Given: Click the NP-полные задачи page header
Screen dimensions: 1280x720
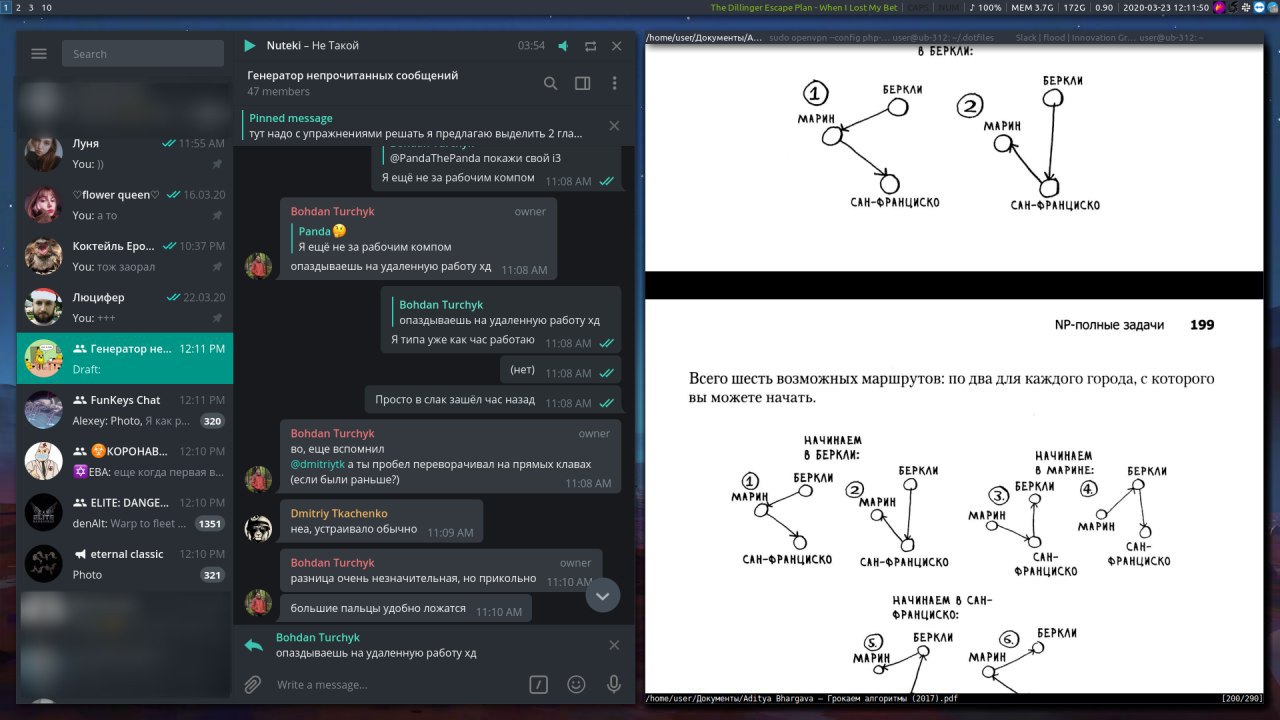Looking at the screenshot, I should (x=1109, y=325).
